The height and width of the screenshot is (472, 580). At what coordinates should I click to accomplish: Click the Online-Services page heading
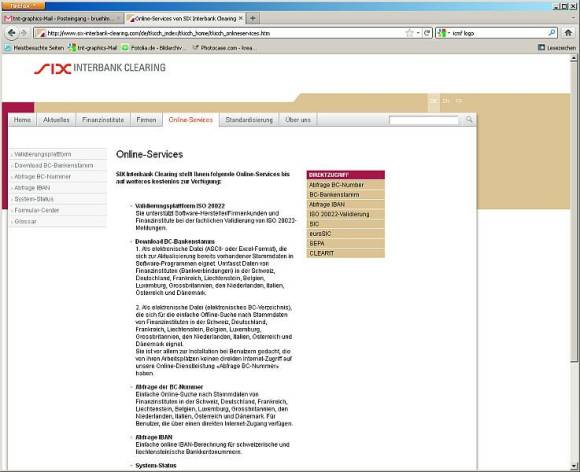[149, 154]
